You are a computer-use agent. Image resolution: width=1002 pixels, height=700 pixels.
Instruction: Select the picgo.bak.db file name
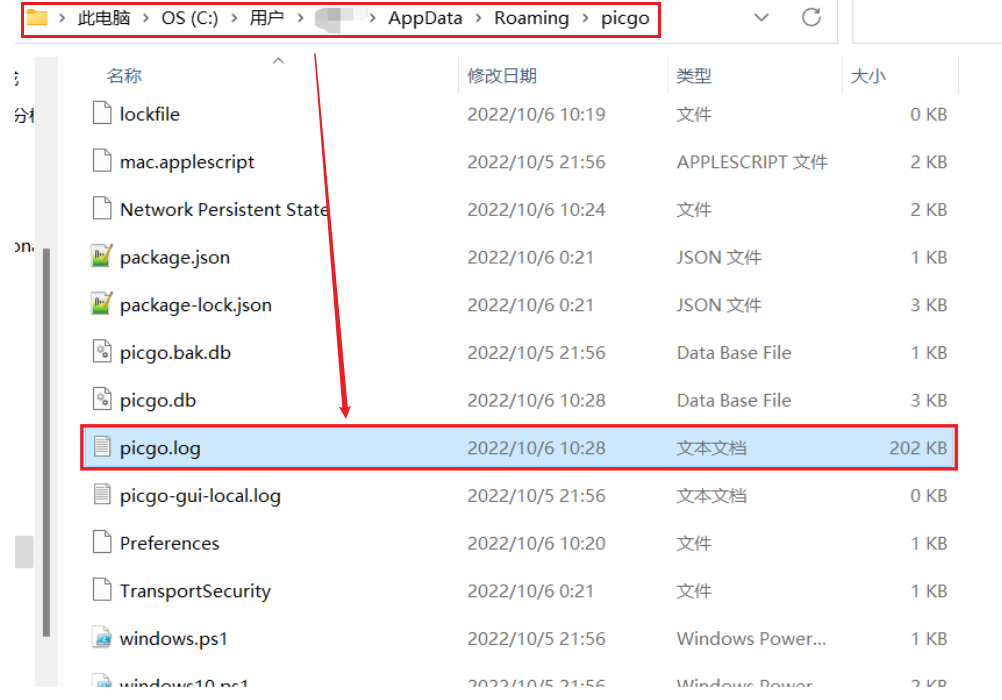tap(176, 353)
